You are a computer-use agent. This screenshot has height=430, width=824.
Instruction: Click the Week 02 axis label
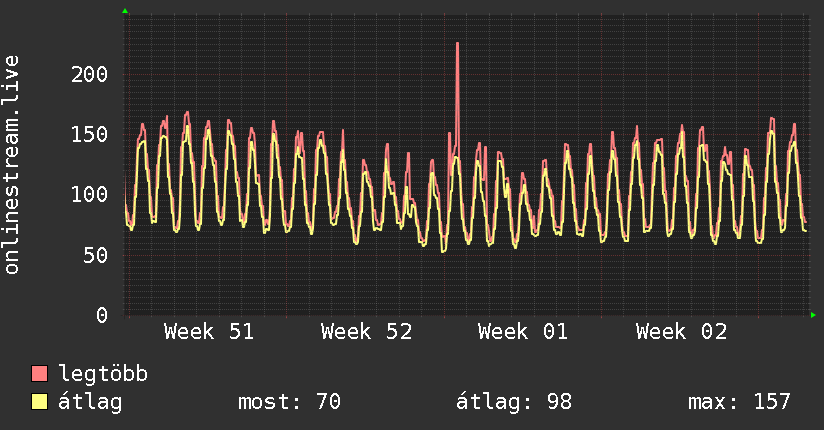pos(681,332)
